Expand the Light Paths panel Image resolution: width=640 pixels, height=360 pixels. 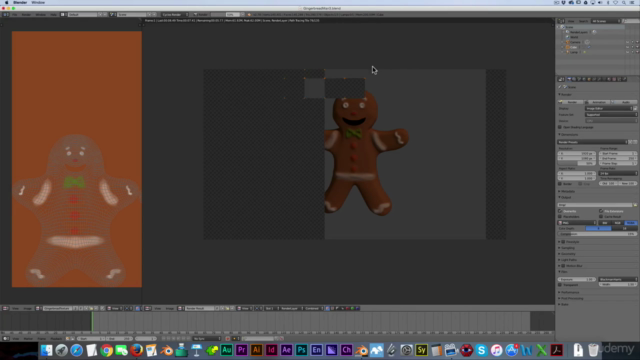point(569,260)
